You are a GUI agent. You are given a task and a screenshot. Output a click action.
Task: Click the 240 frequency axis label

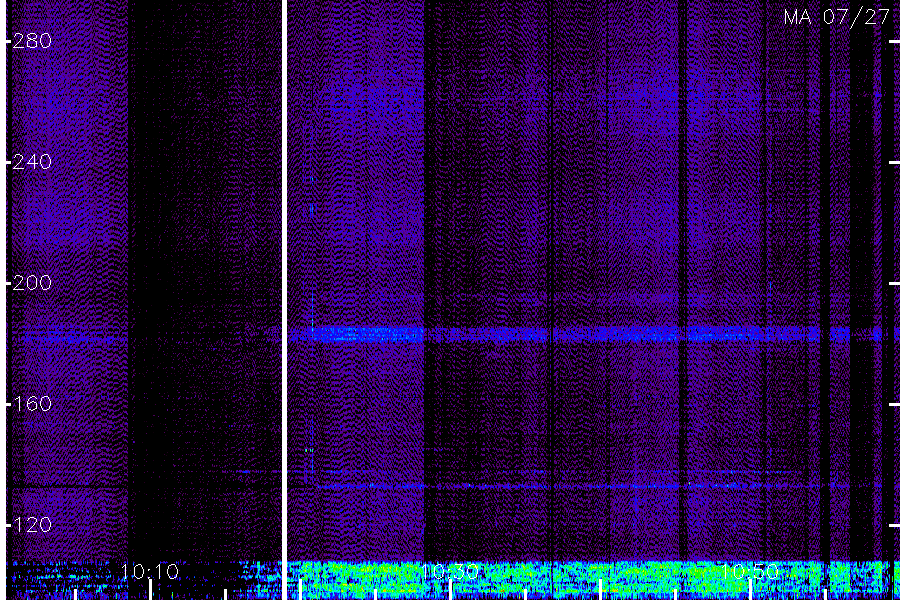click(32, 162)
